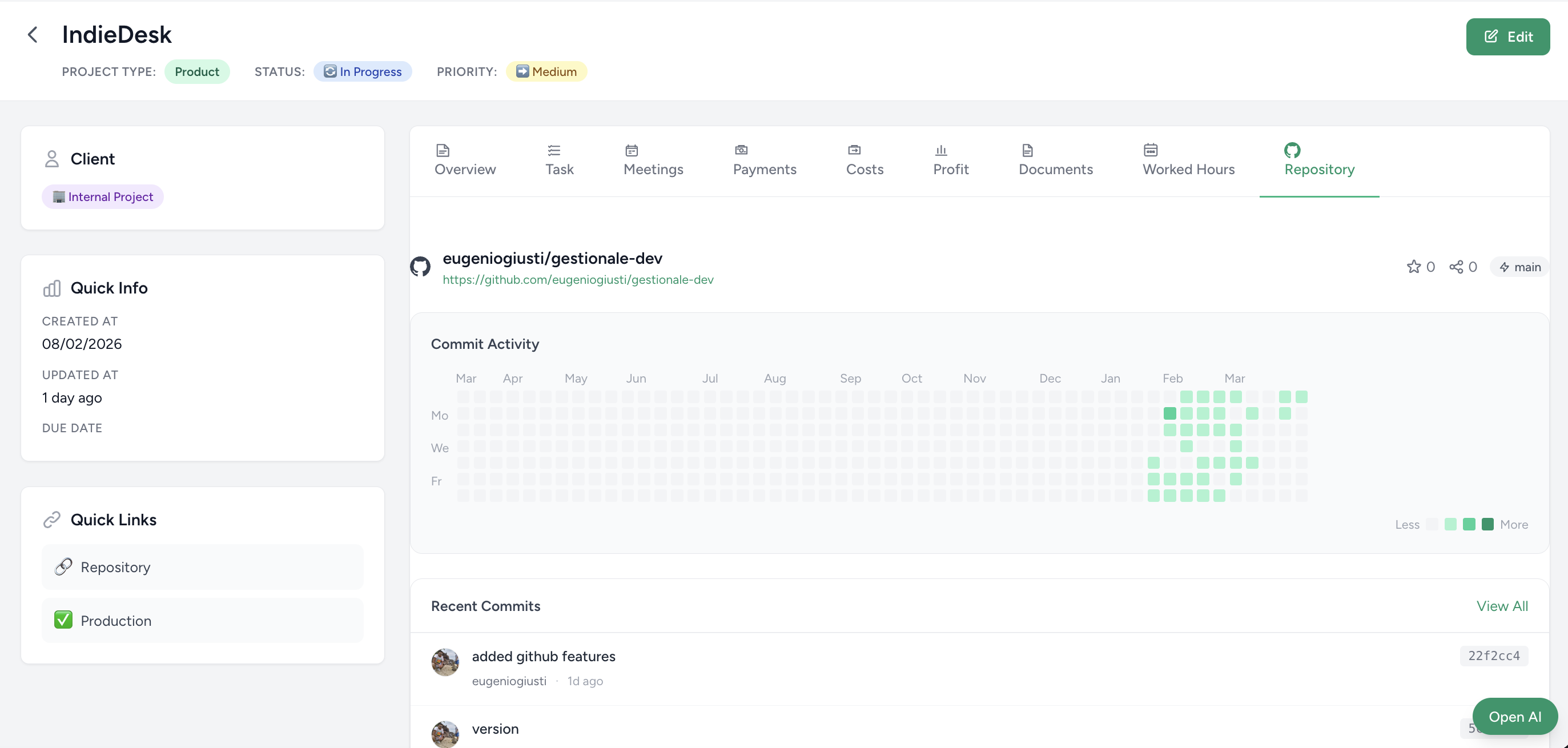Open the In Progress status selector

tap(363, 71)
